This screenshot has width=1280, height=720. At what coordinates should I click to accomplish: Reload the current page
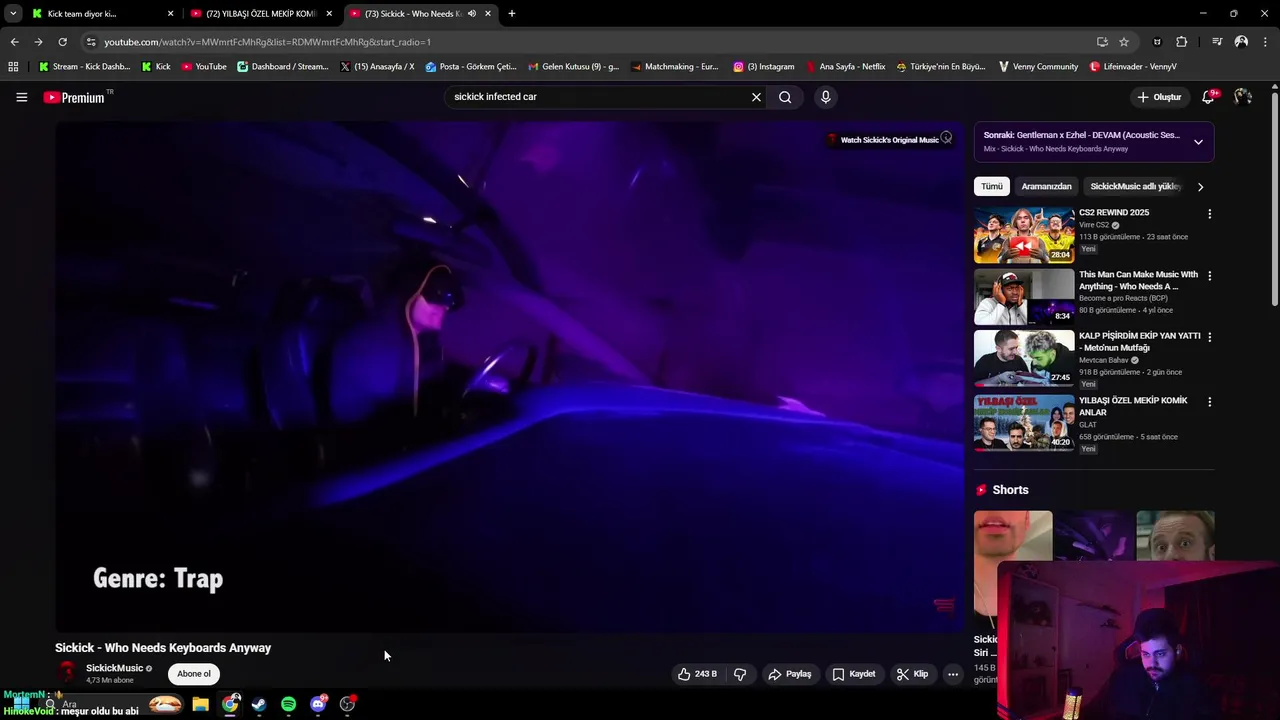[62, 42]
